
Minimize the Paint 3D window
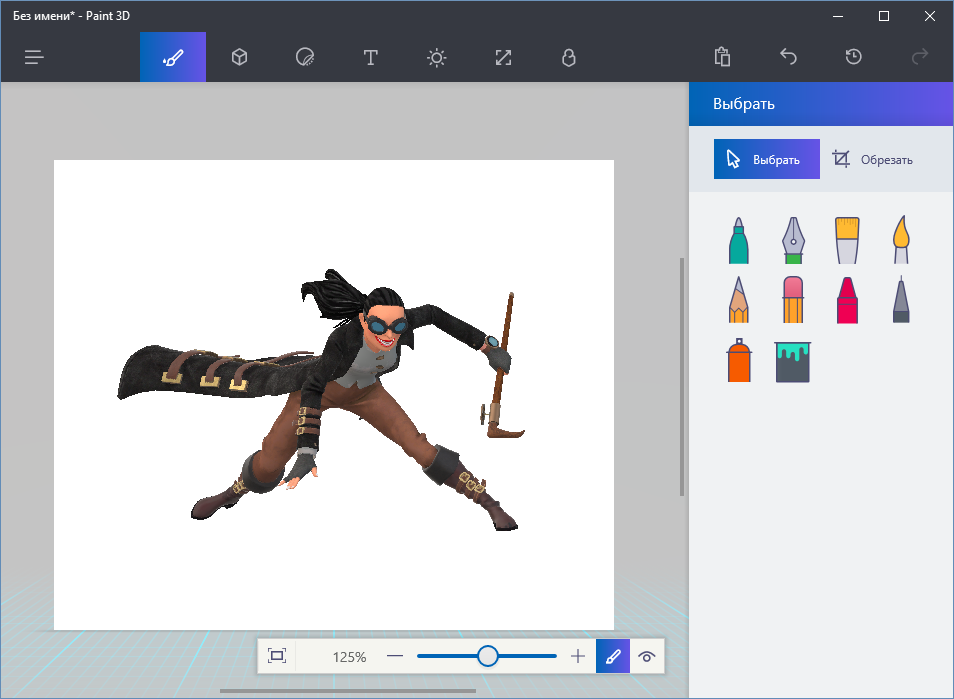click(838, 16)
